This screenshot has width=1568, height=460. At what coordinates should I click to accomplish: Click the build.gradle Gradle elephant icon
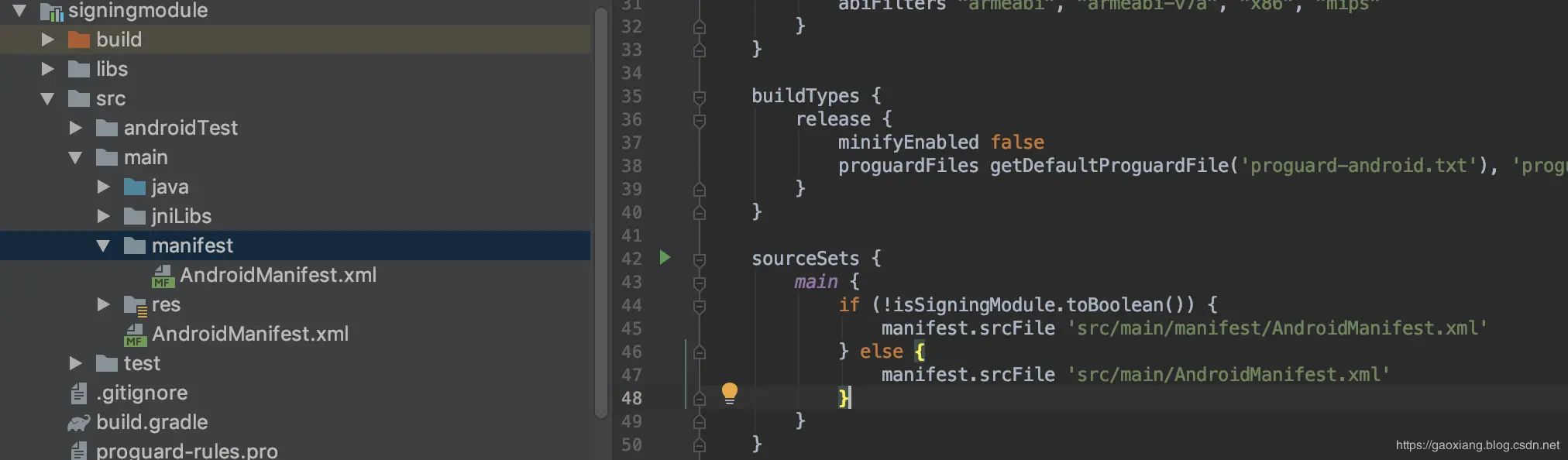[79, 423]
